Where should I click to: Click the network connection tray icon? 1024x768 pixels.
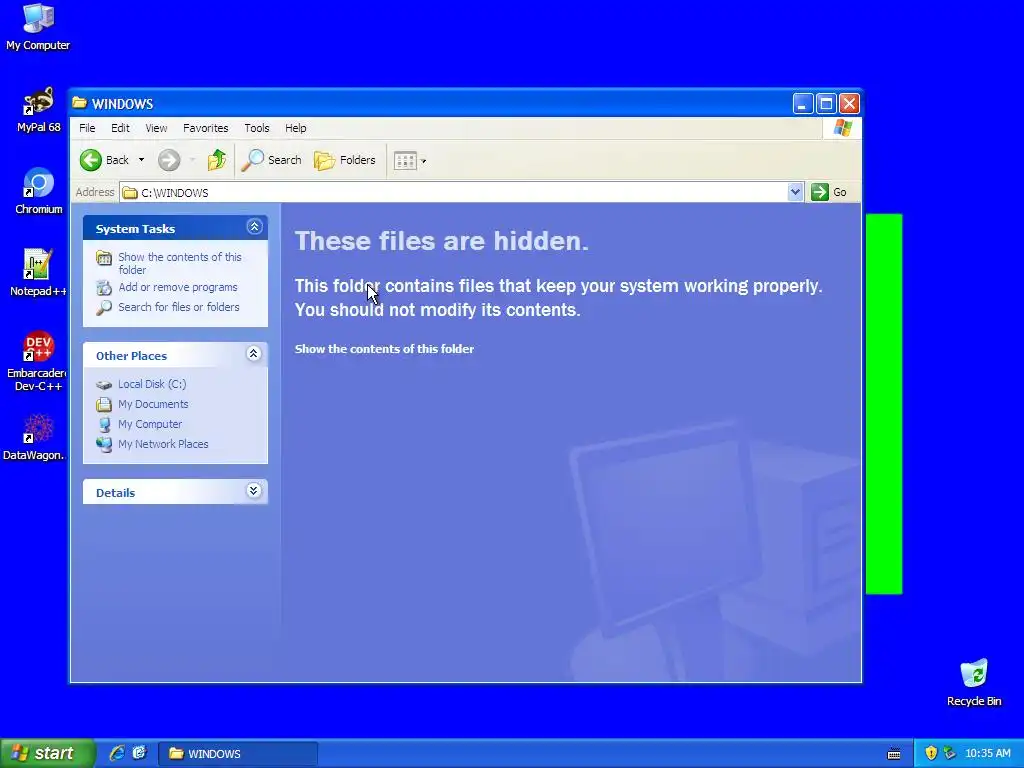click(949, 753)
